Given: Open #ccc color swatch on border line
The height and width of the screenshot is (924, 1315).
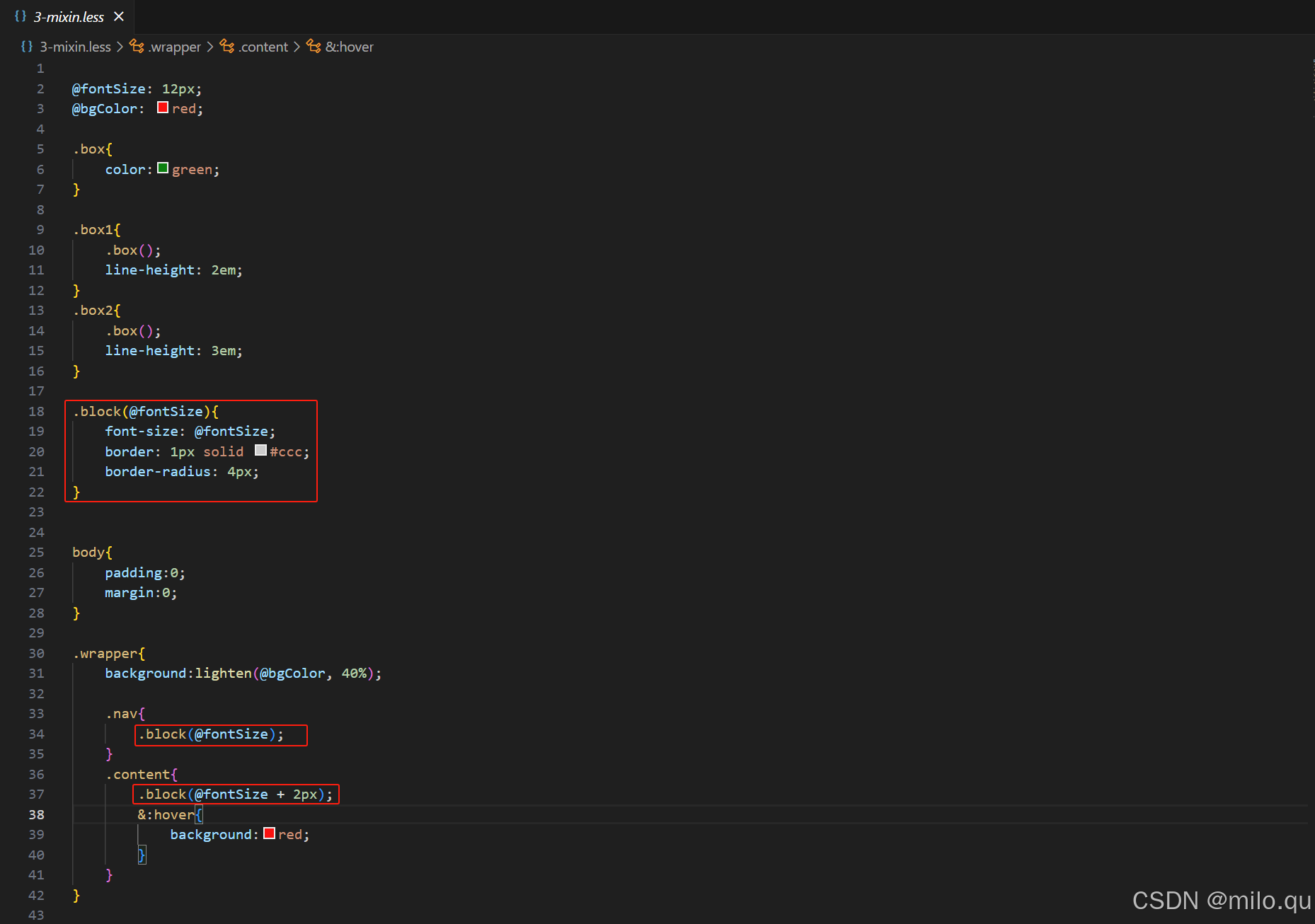Looking at the screenshot, I should pos(260,451).
